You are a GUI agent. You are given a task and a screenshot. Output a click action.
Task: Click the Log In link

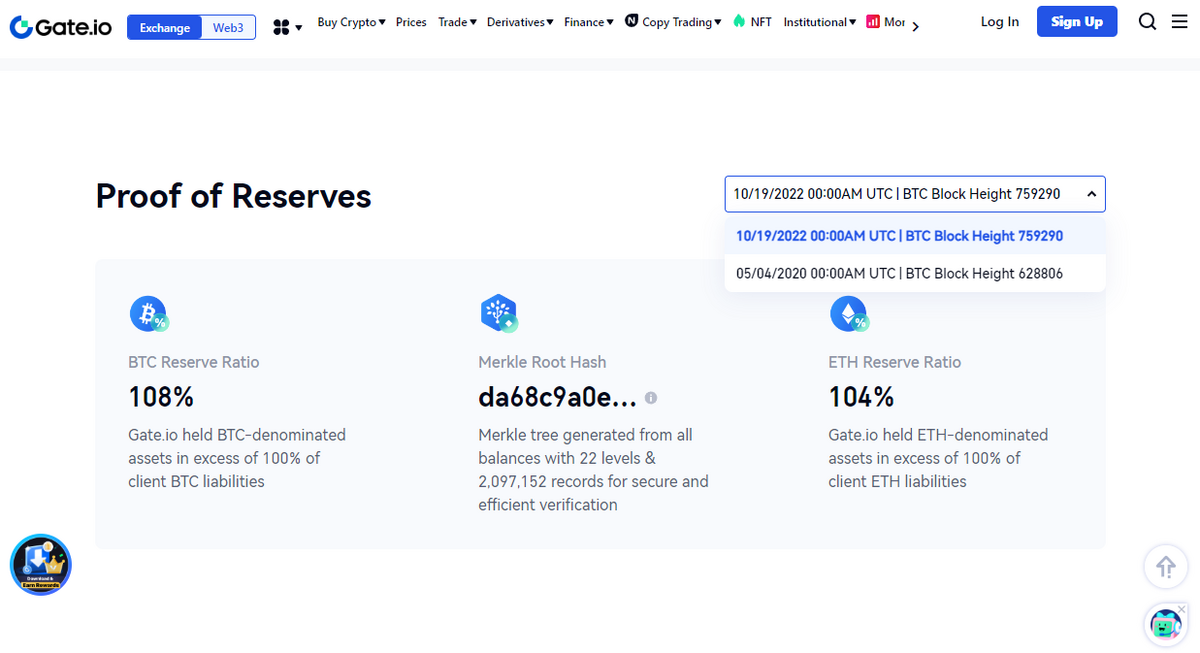[x=1000, y=22]
